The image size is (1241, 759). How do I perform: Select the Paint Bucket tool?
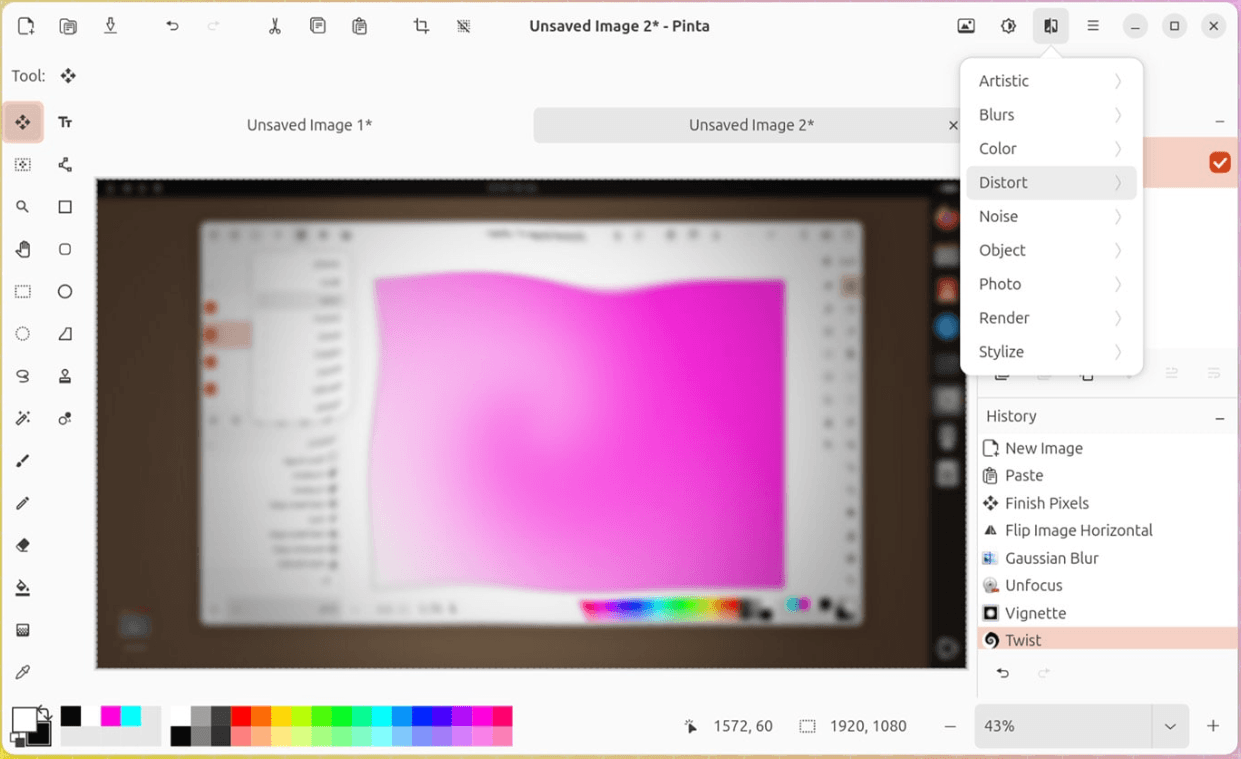23,588
